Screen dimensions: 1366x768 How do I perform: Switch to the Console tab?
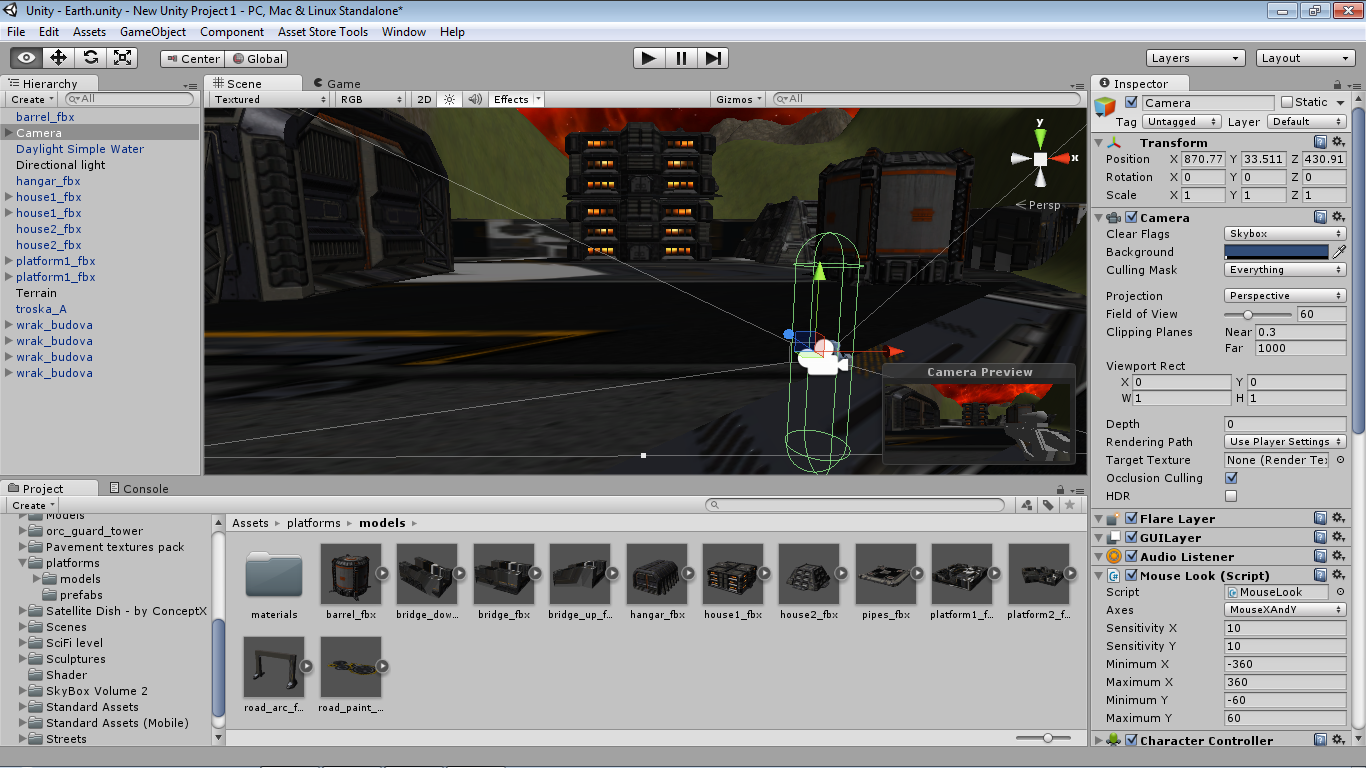(138, 489)
